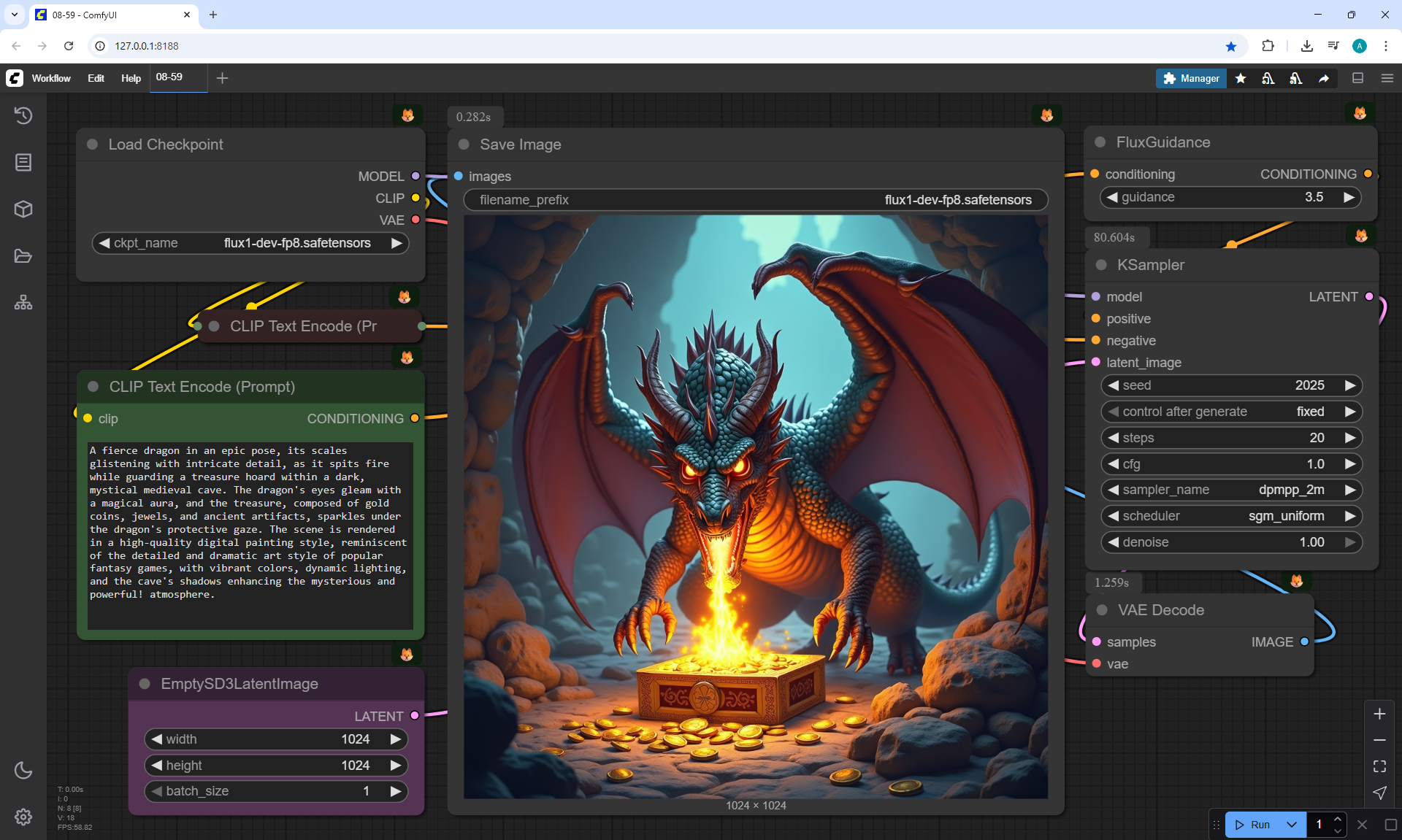Open the node library sidebar icon
The height and width of the screenshot is (840, 1402).
point(23,162)
